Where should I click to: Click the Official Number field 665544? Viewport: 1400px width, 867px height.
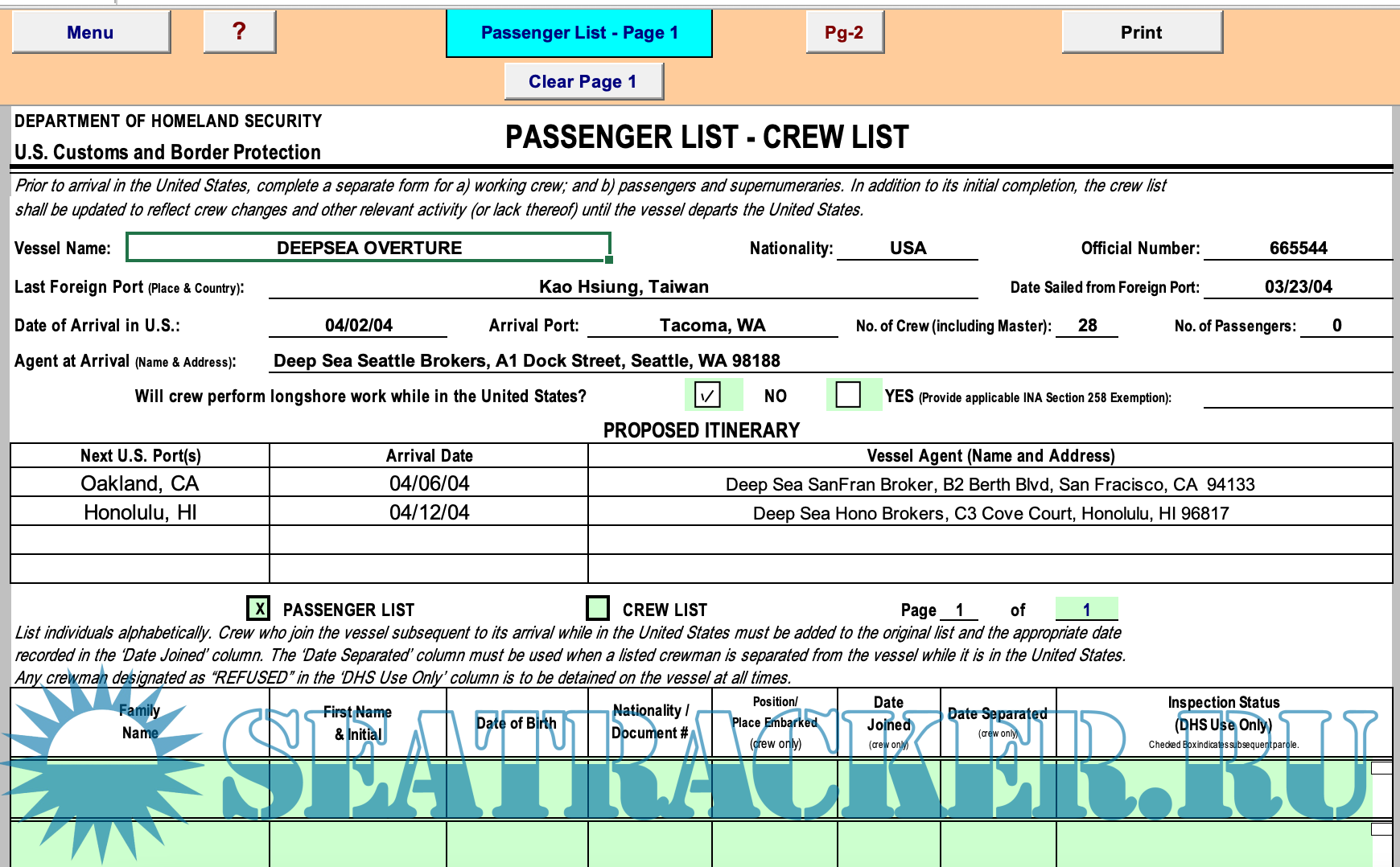click(1297, 248)
